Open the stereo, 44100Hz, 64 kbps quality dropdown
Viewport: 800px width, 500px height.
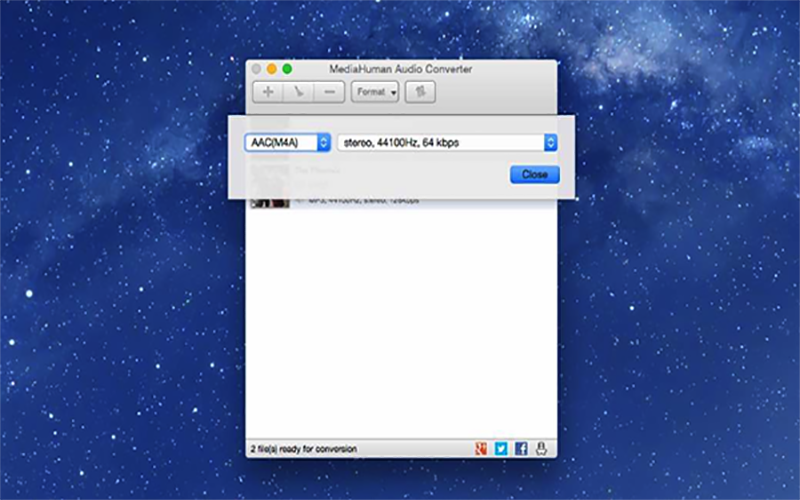click(x=447, y=142)
